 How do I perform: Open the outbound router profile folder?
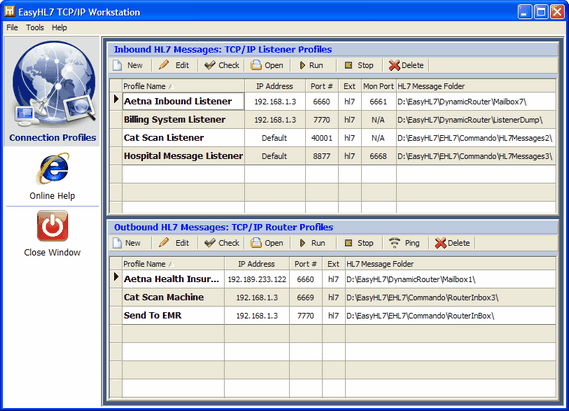pyautogui.click(x=267, y=243)
